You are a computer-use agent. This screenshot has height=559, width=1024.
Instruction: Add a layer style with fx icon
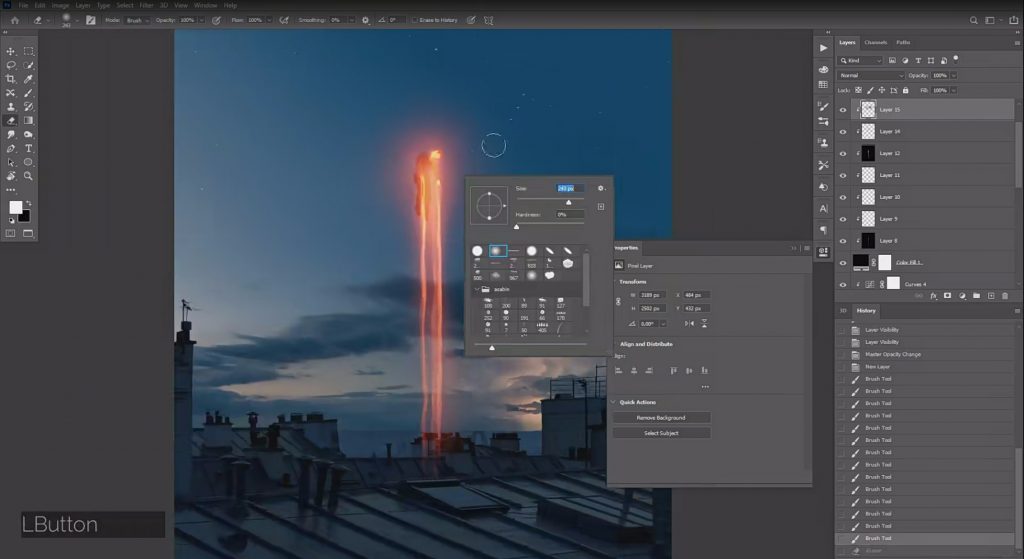tap(933, 296)
